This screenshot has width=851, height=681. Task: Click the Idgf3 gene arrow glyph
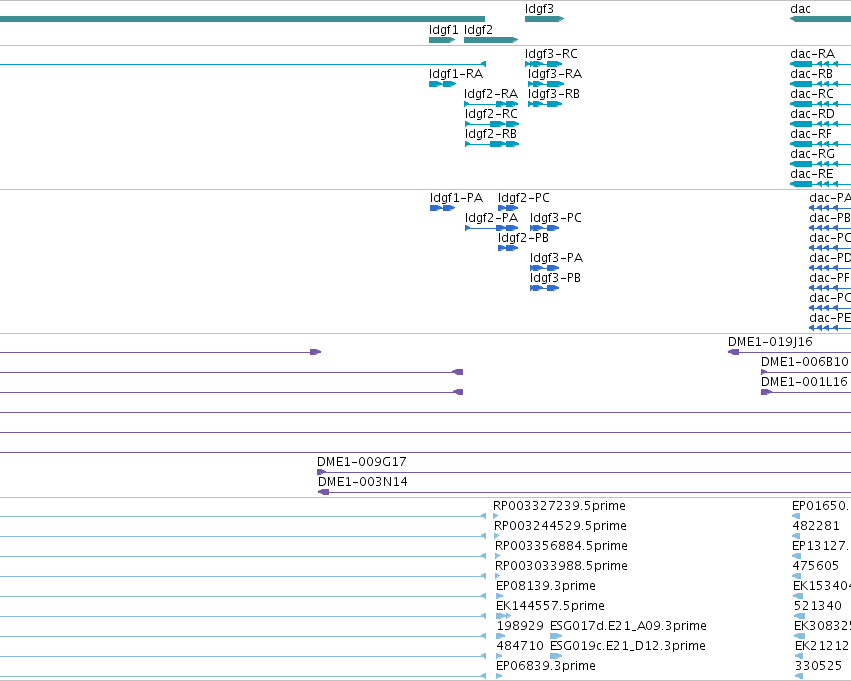(x=544, y=19)
